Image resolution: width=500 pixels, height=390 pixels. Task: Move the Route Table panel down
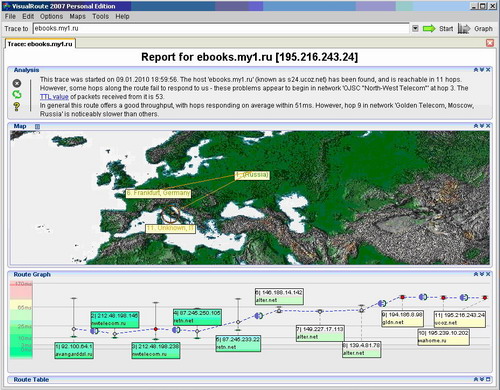point(482,379)
